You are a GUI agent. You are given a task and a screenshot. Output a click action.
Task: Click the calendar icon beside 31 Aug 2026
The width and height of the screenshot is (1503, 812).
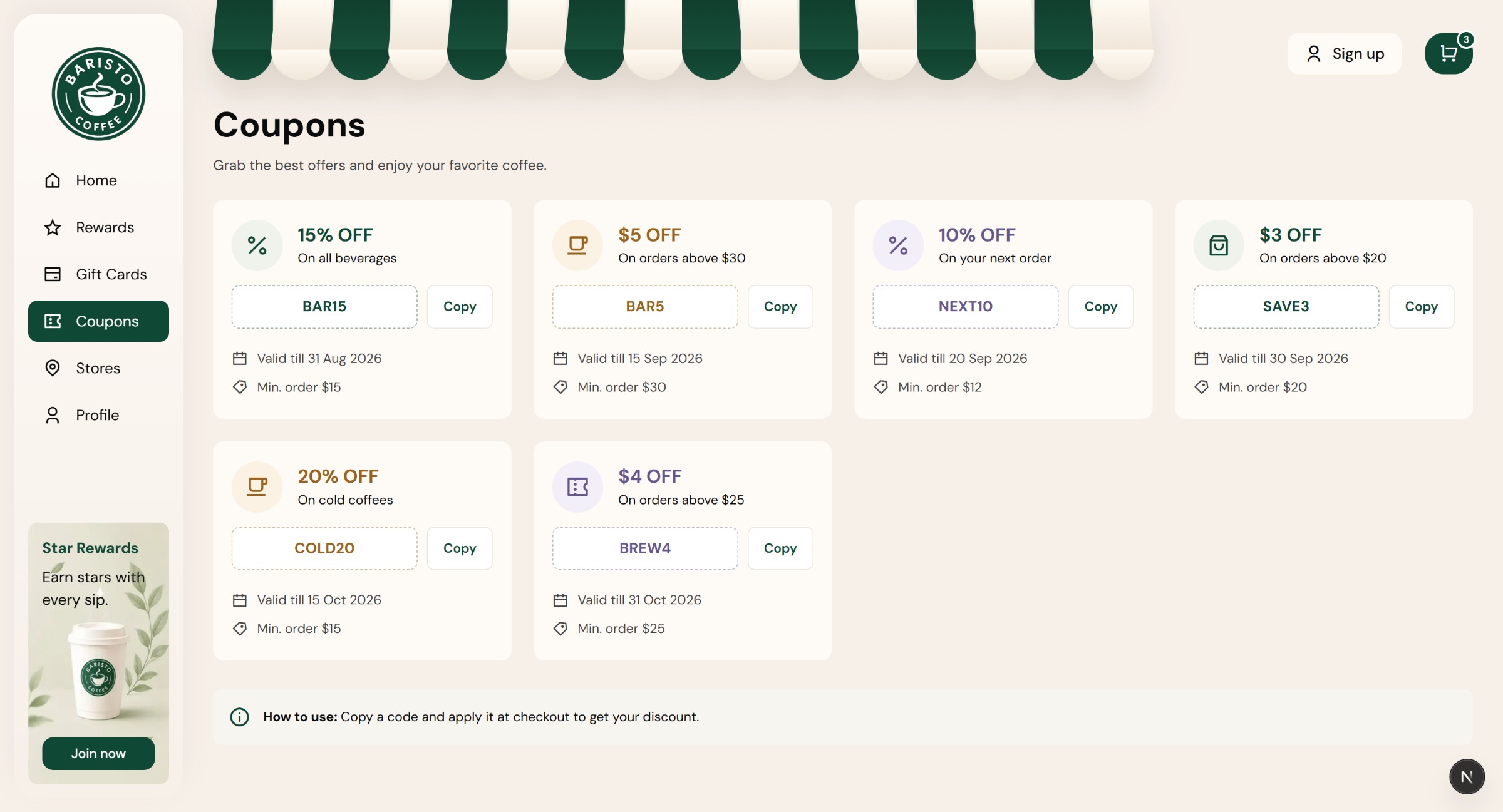tap(240, 359)
